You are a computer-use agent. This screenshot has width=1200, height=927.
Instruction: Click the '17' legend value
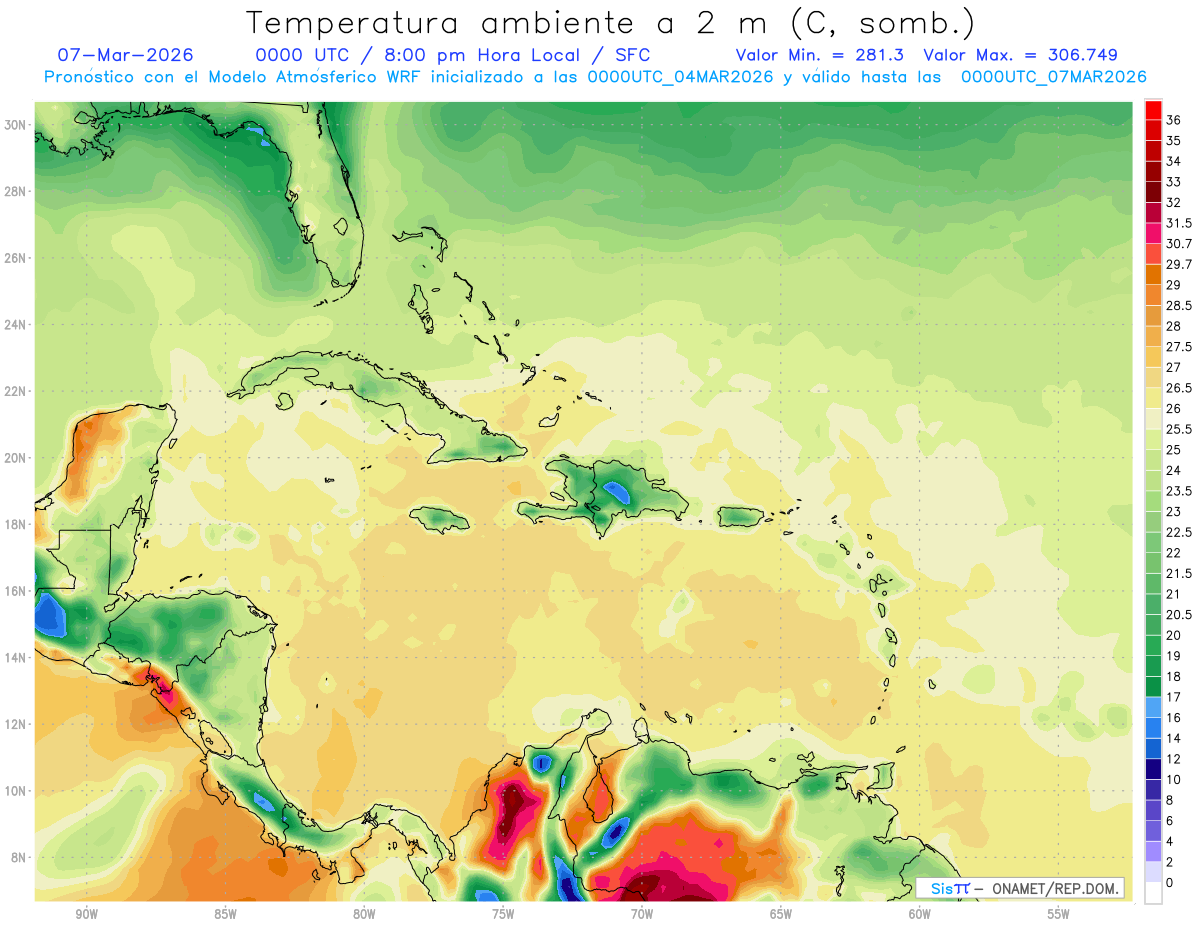tap(1173, 697)
